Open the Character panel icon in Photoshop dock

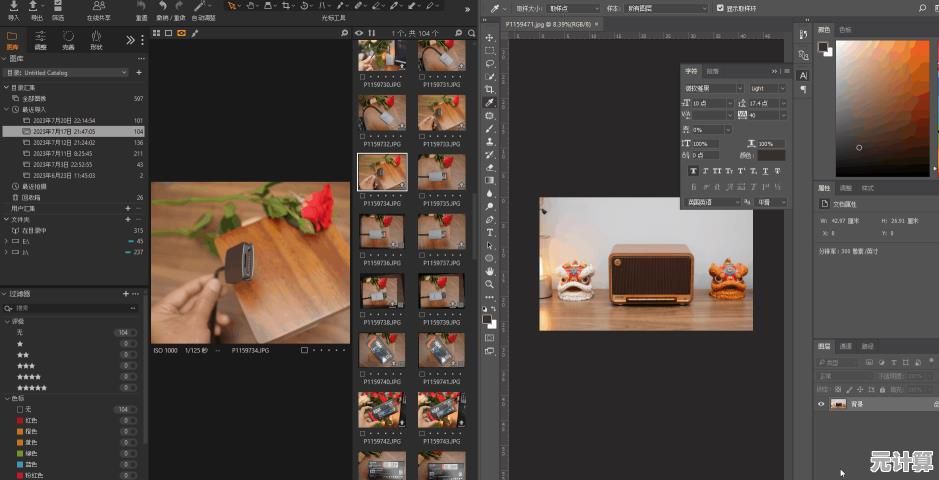click(x=803, y=75)
